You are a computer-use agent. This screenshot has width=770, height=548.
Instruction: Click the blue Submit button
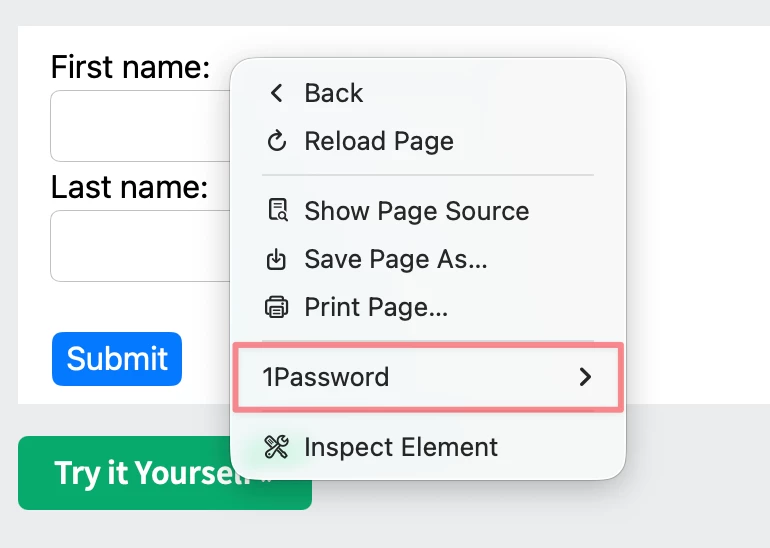tap(117, 359)
